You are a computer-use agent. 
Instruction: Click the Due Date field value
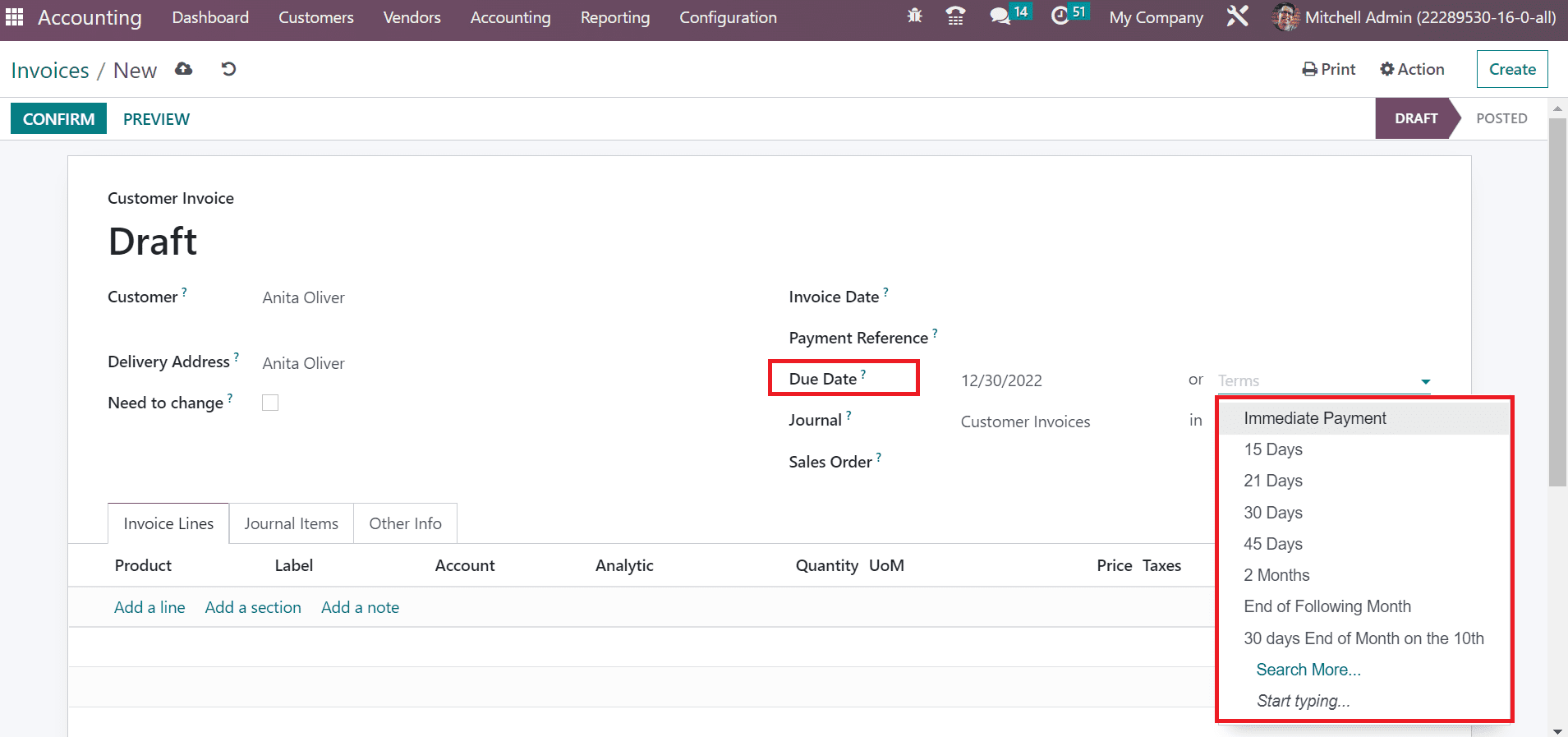pyautogui.click(x=1001, y=380)
